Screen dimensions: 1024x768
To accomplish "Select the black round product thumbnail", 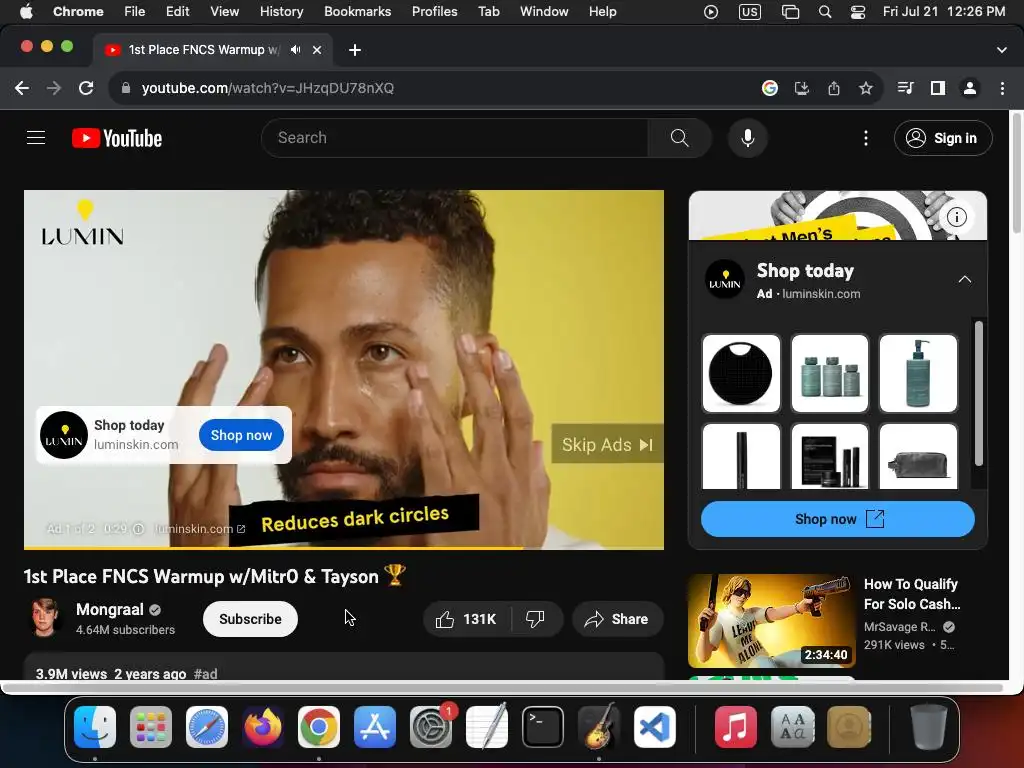I will pos(741,373).
